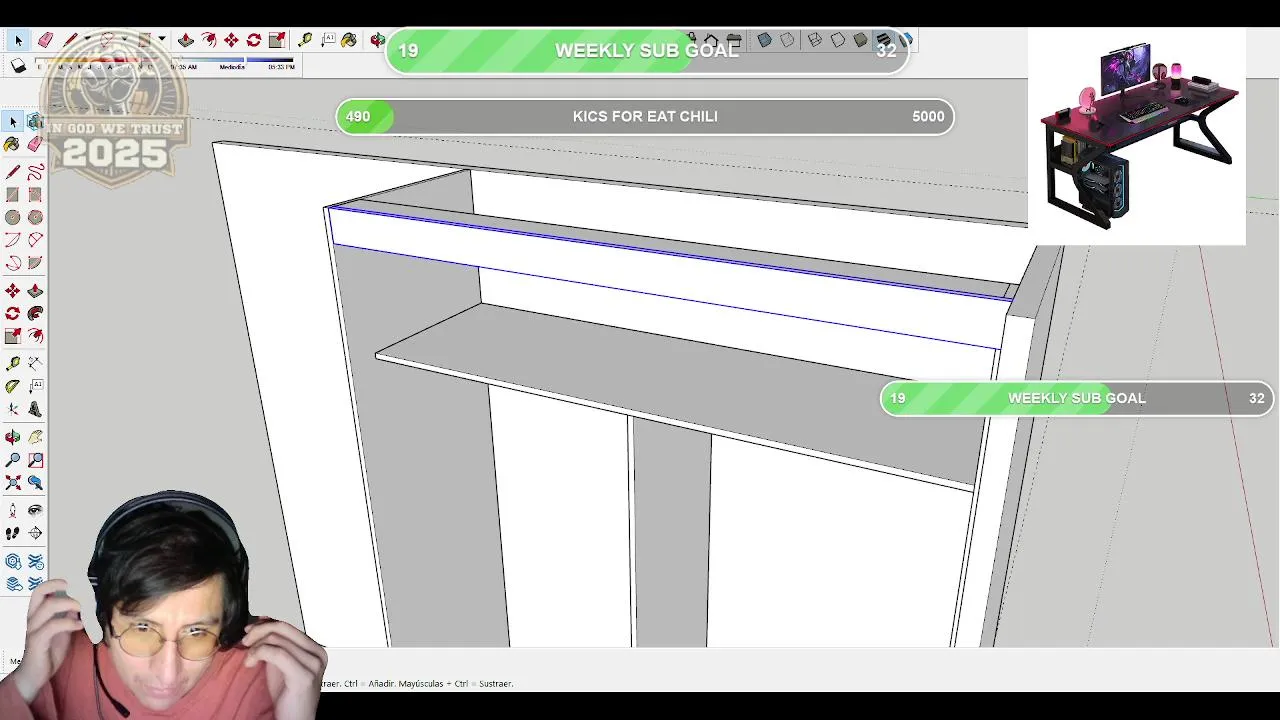Select the Look Around eye tool
This screenshot has width=1280, height=720.
(x=35, y=510)
